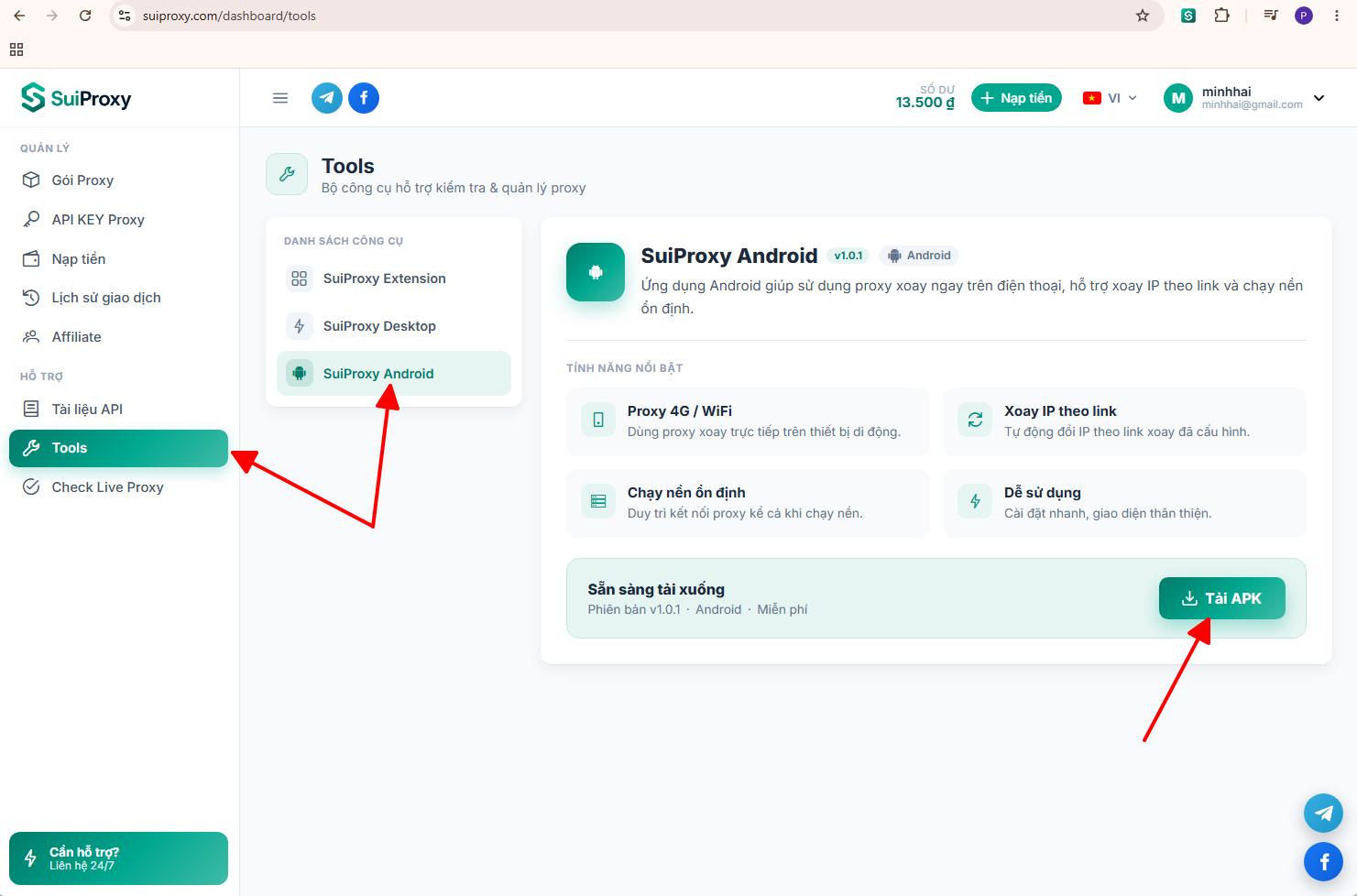Go forward in browser
This screenshot has height=896, width=1357.
[52, 16]
